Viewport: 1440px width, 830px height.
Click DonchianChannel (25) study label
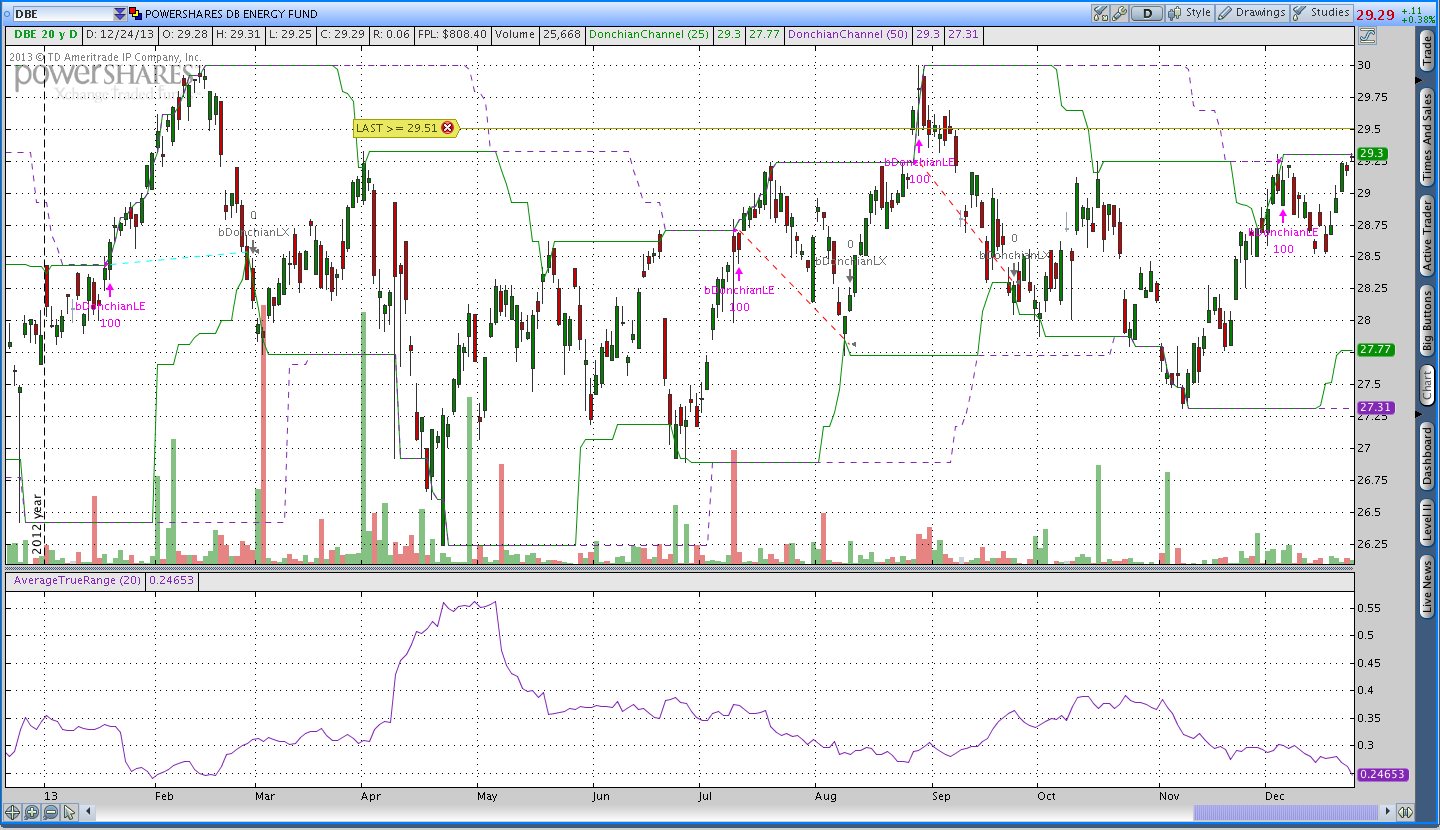(x=650, y=34)
